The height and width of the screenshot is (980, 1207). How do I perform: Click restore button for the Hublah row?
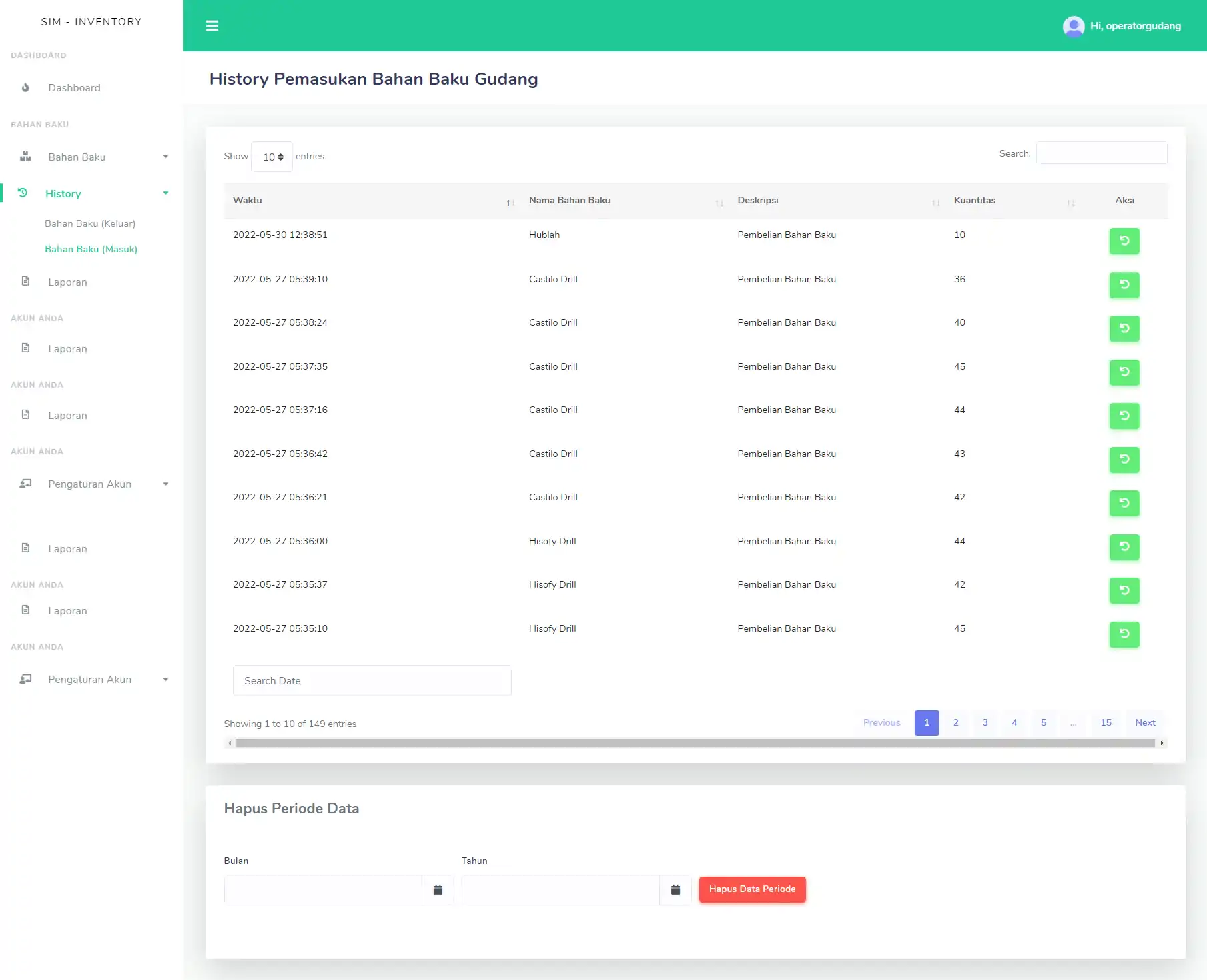click(x=1124, y=241)
